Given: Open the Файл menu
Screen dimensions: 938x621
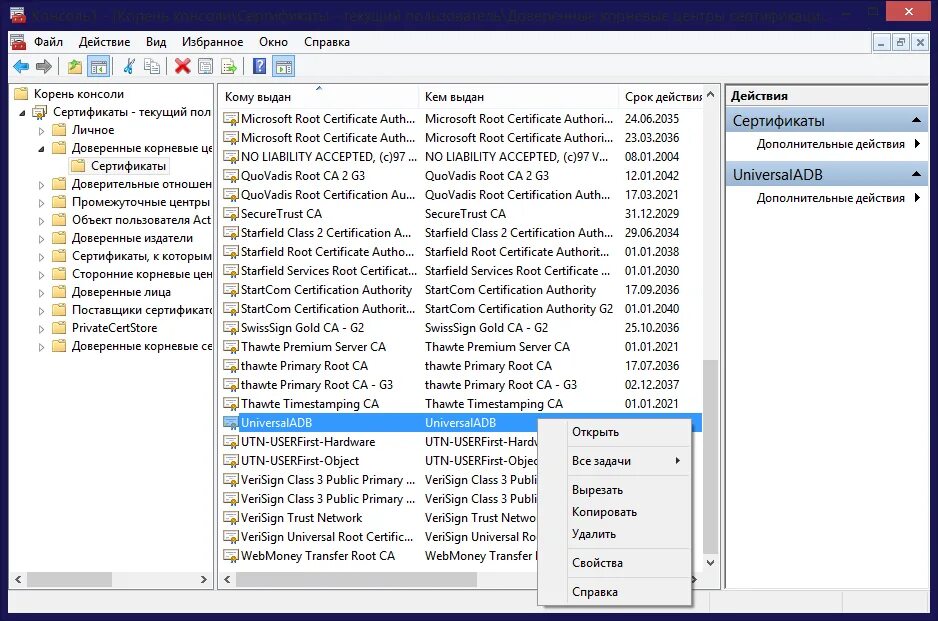Looking at the screenshot, I should tap(48, 42).
